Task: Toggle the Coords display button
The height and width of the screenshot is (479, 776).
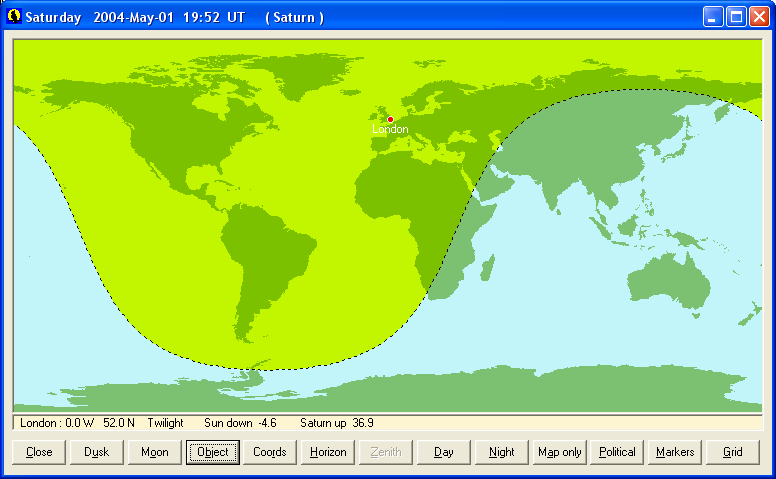Action: pos(270,452)
